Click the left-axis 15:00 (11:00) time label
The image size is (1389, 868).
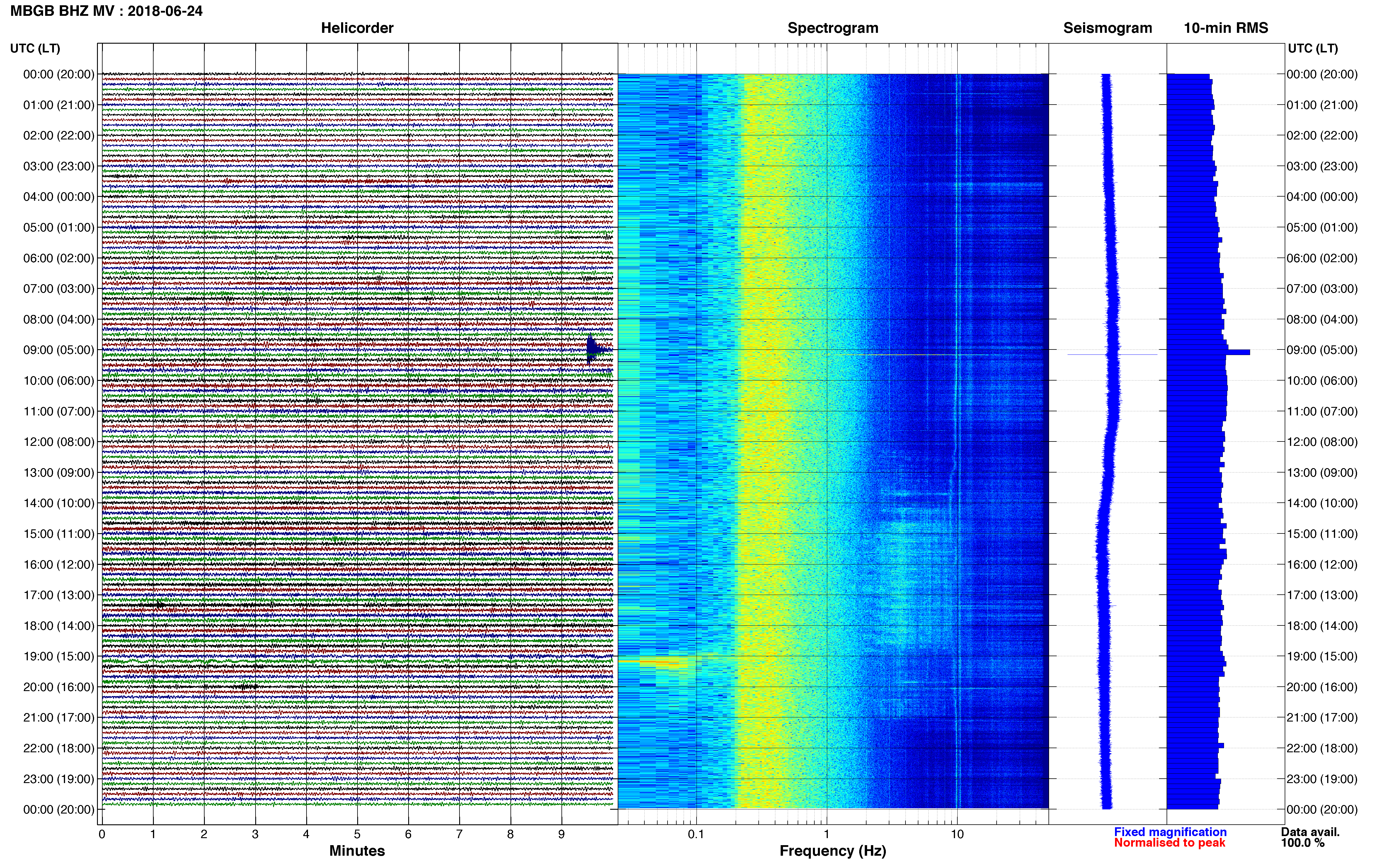[59, 533]
